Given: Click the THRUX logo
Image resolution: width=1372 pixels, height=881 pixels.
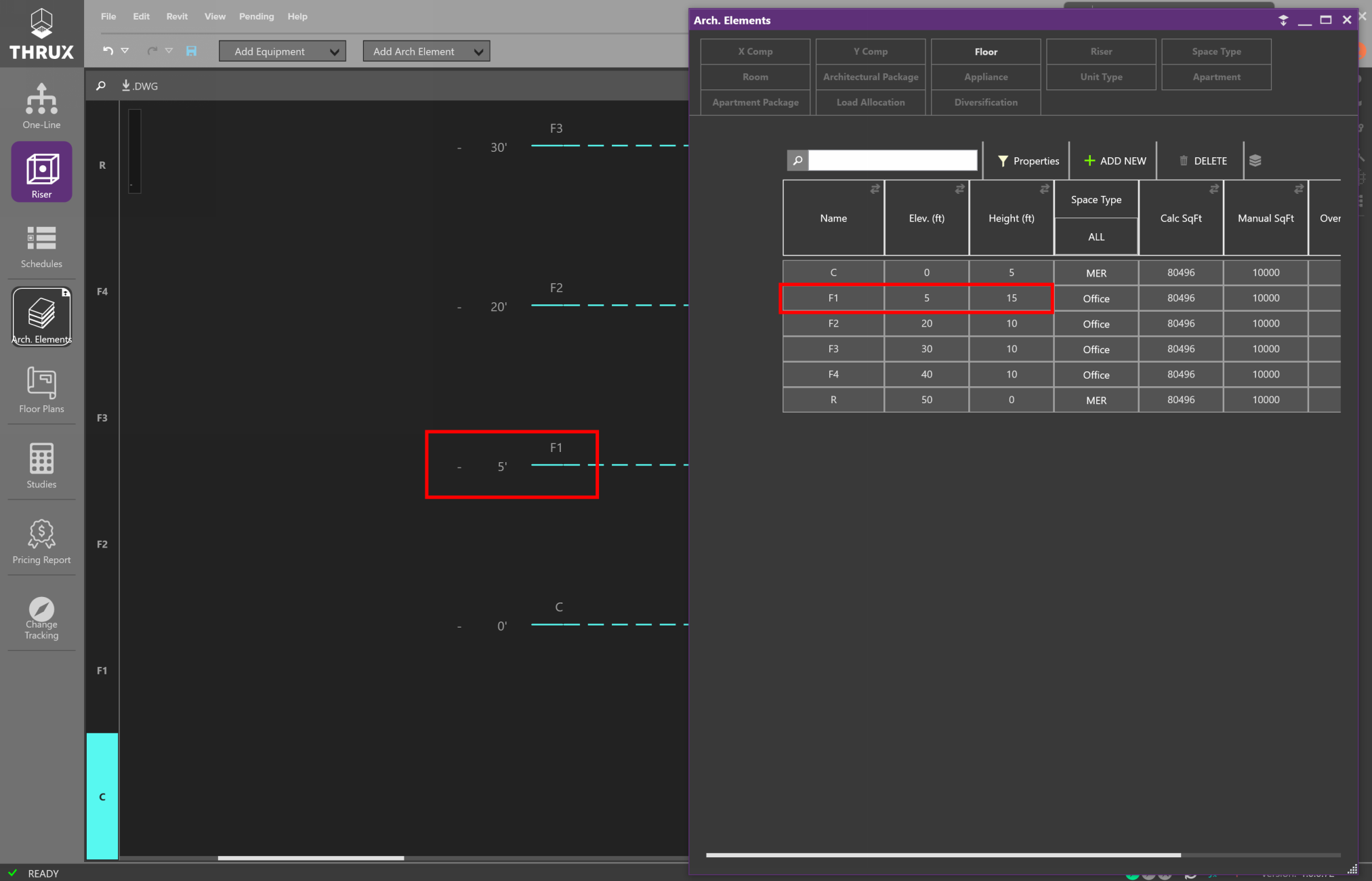Looking at the screenshot, I should click(41, 33).
